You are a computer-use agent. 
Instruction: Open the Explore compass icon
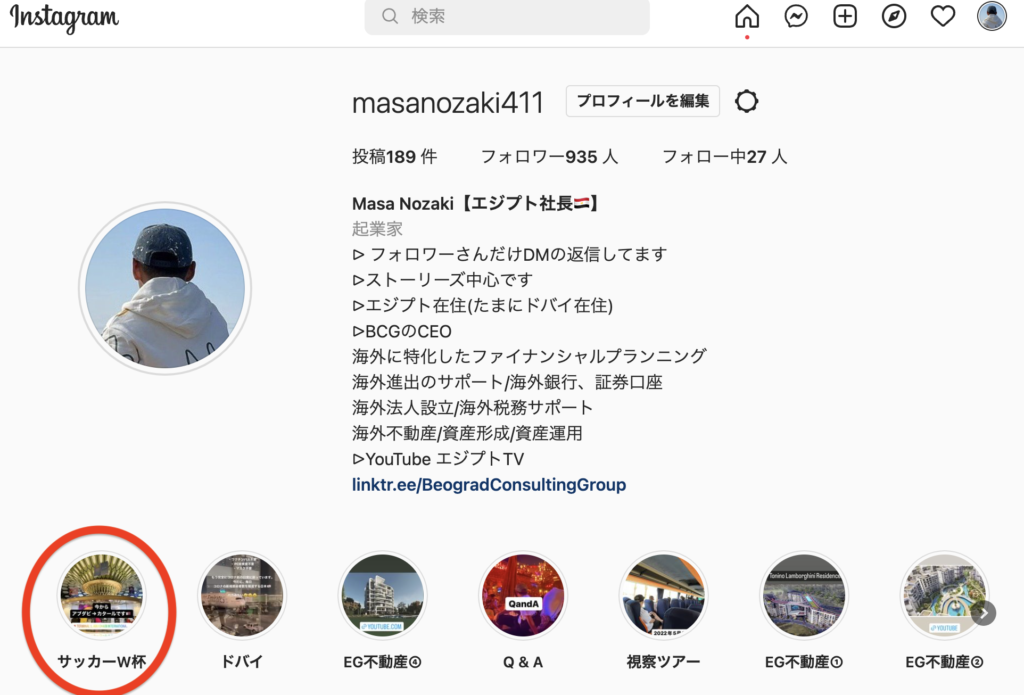click(893, 16)
